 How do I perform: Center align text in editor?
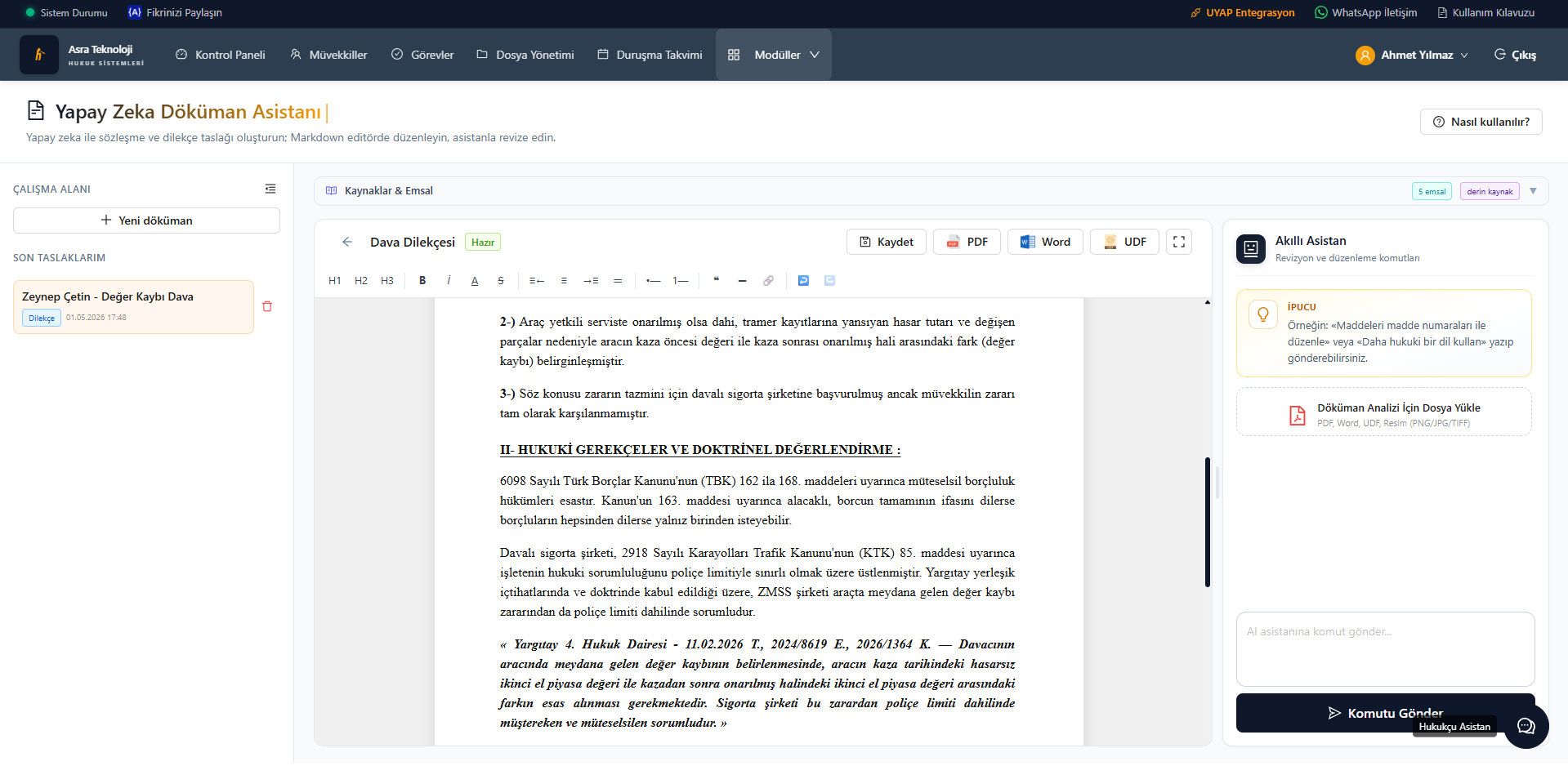click(x=564, y=281)
